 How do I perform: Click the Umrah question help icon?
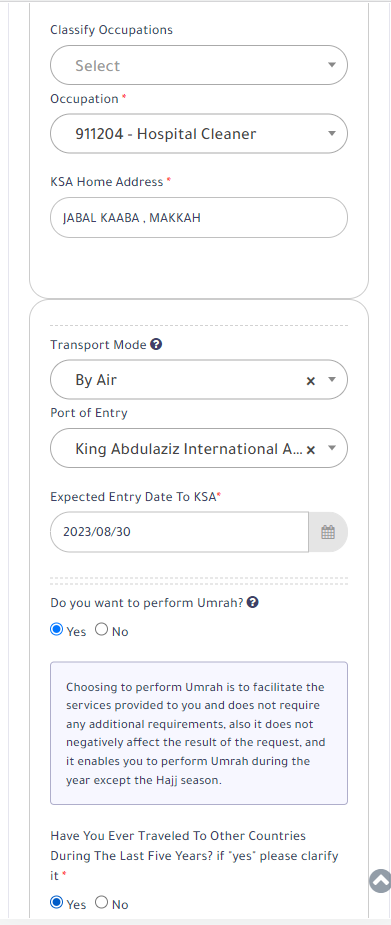coord(252,602)
